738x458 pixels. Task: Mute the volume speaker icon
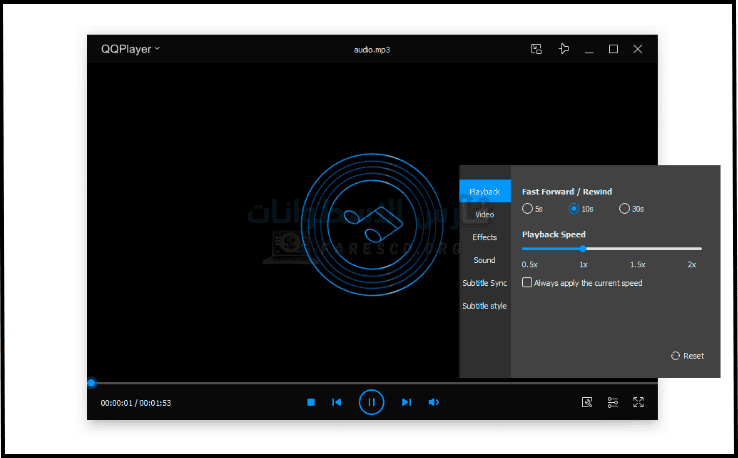tap(434, 402)
